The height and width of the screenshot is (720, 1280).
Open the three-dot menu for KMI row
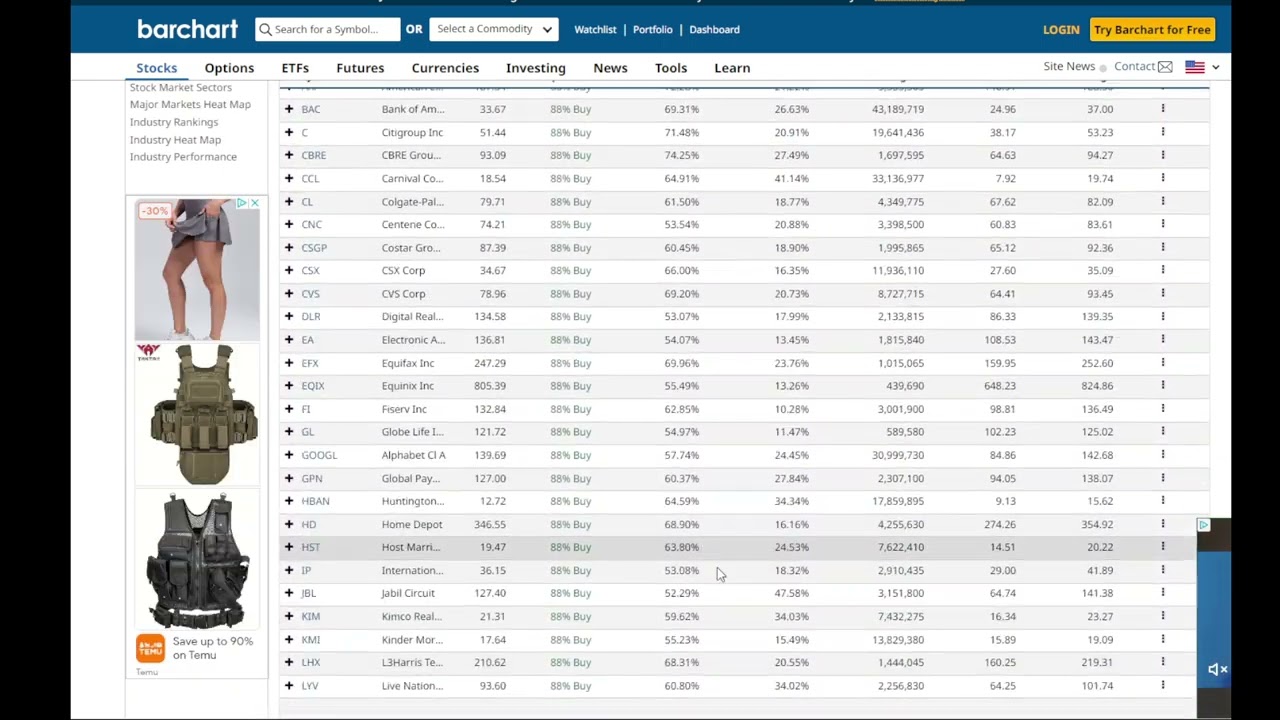pos(1163,640)
